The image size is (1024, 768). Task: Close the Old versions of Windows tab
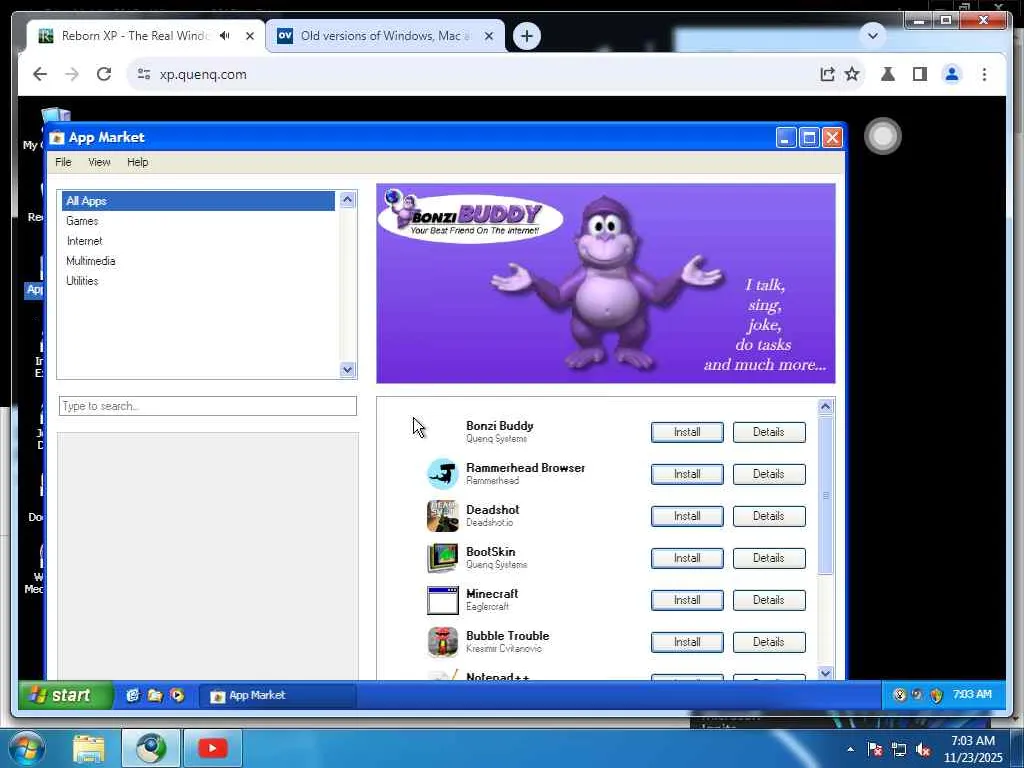[x=488, y=36]
